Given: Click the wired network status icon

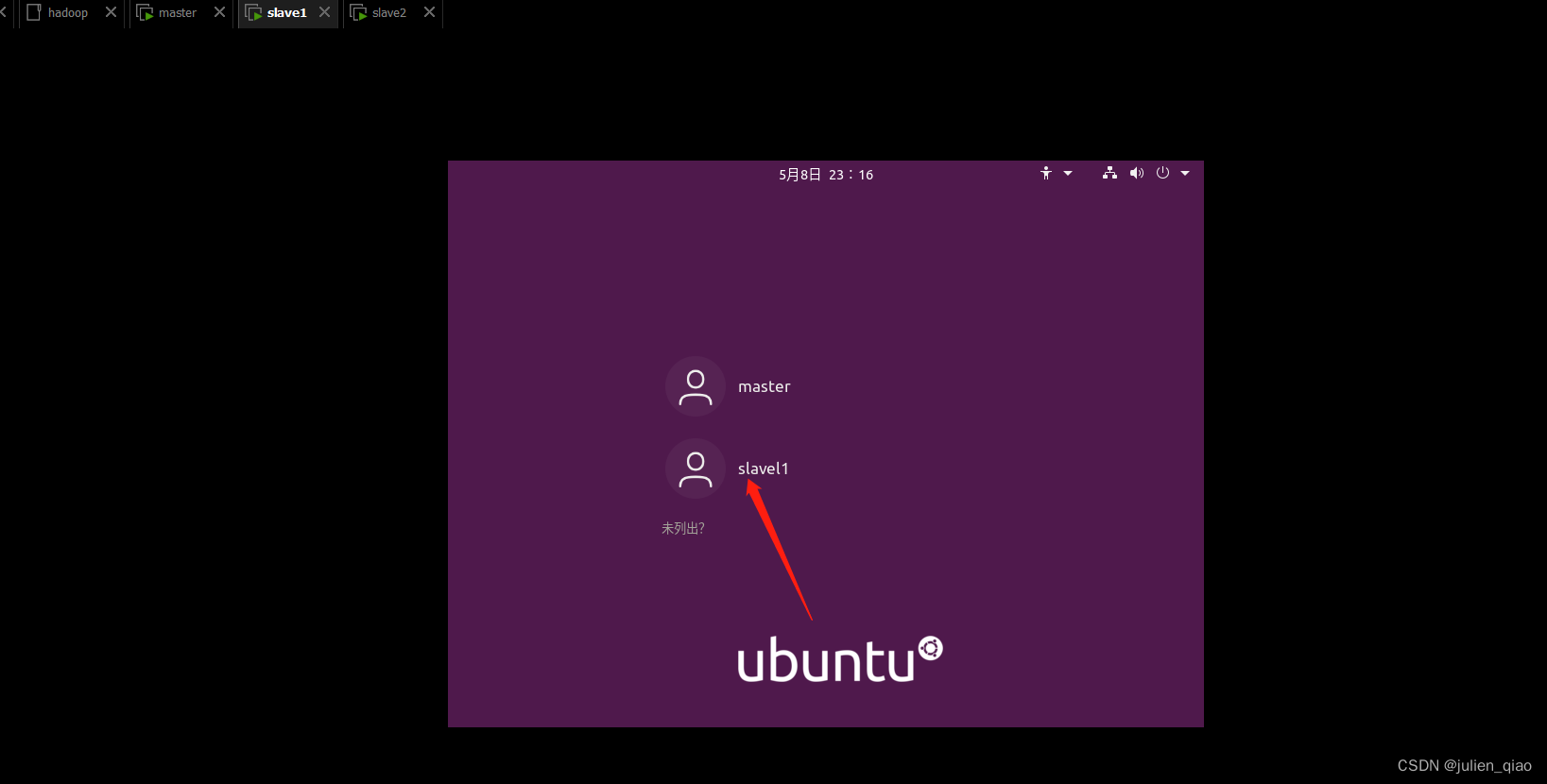Looking at the screenshot, I should [1109, 173].
